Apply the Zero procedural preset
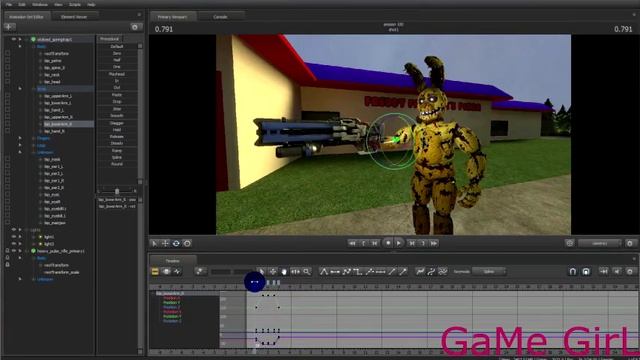 coord(117,53)
